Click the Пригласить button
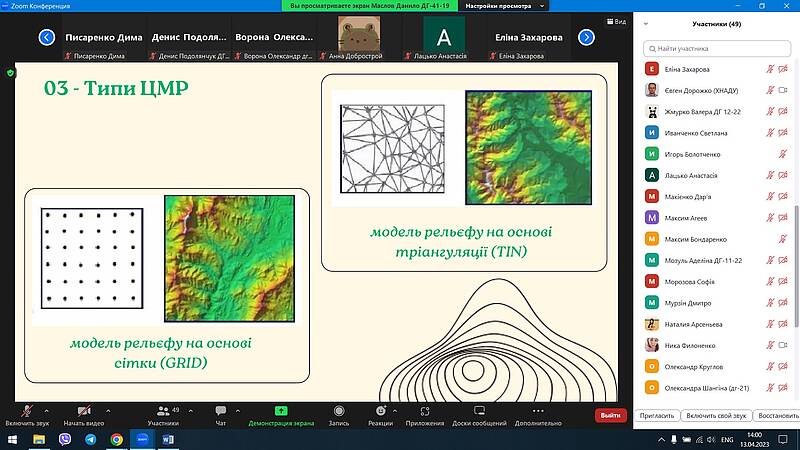This screenshot has height=450, width=800. [x=657, y=415]
